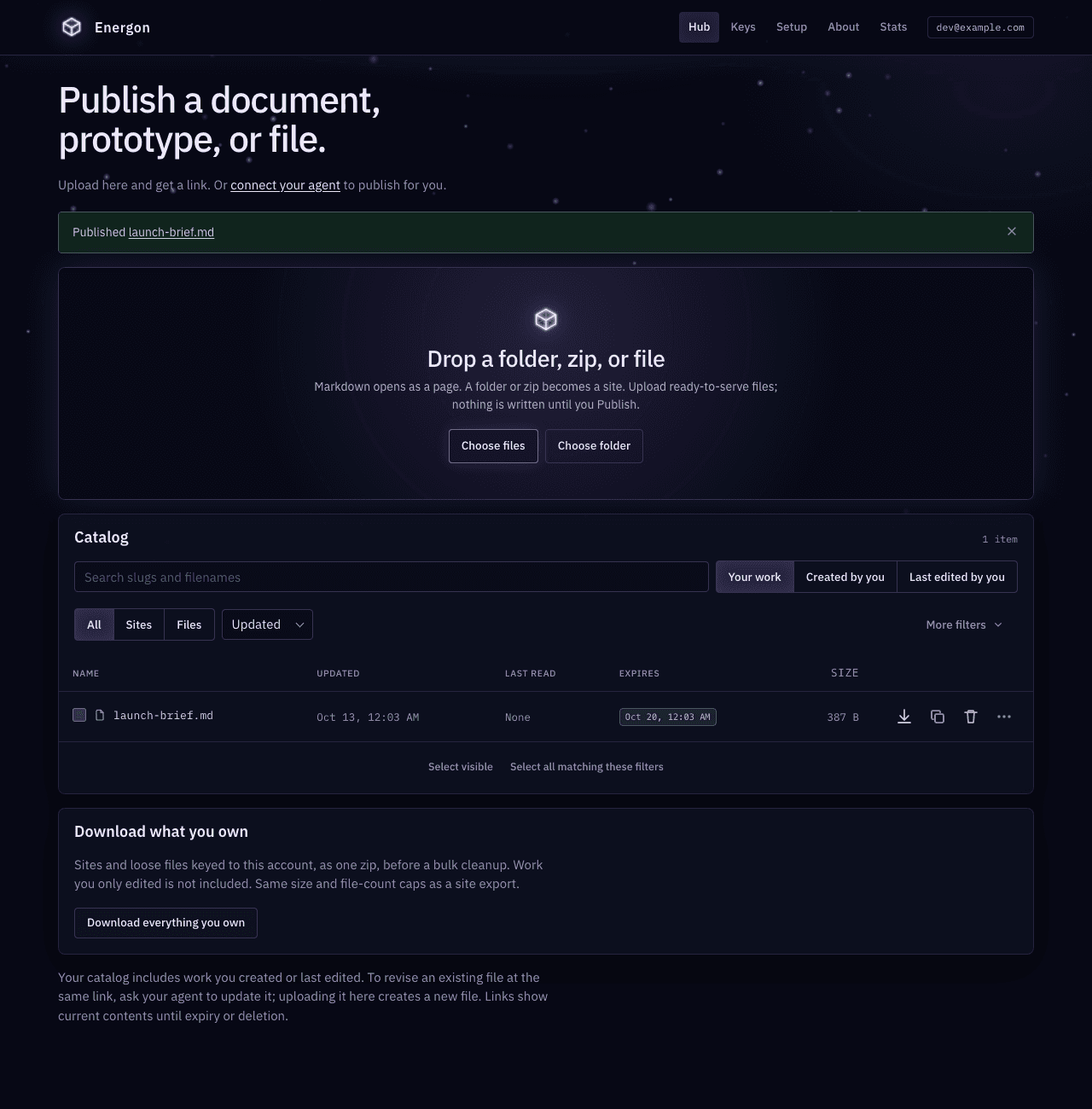Open the more options ellipsis for launch-brief.md

pos(1004,717)
